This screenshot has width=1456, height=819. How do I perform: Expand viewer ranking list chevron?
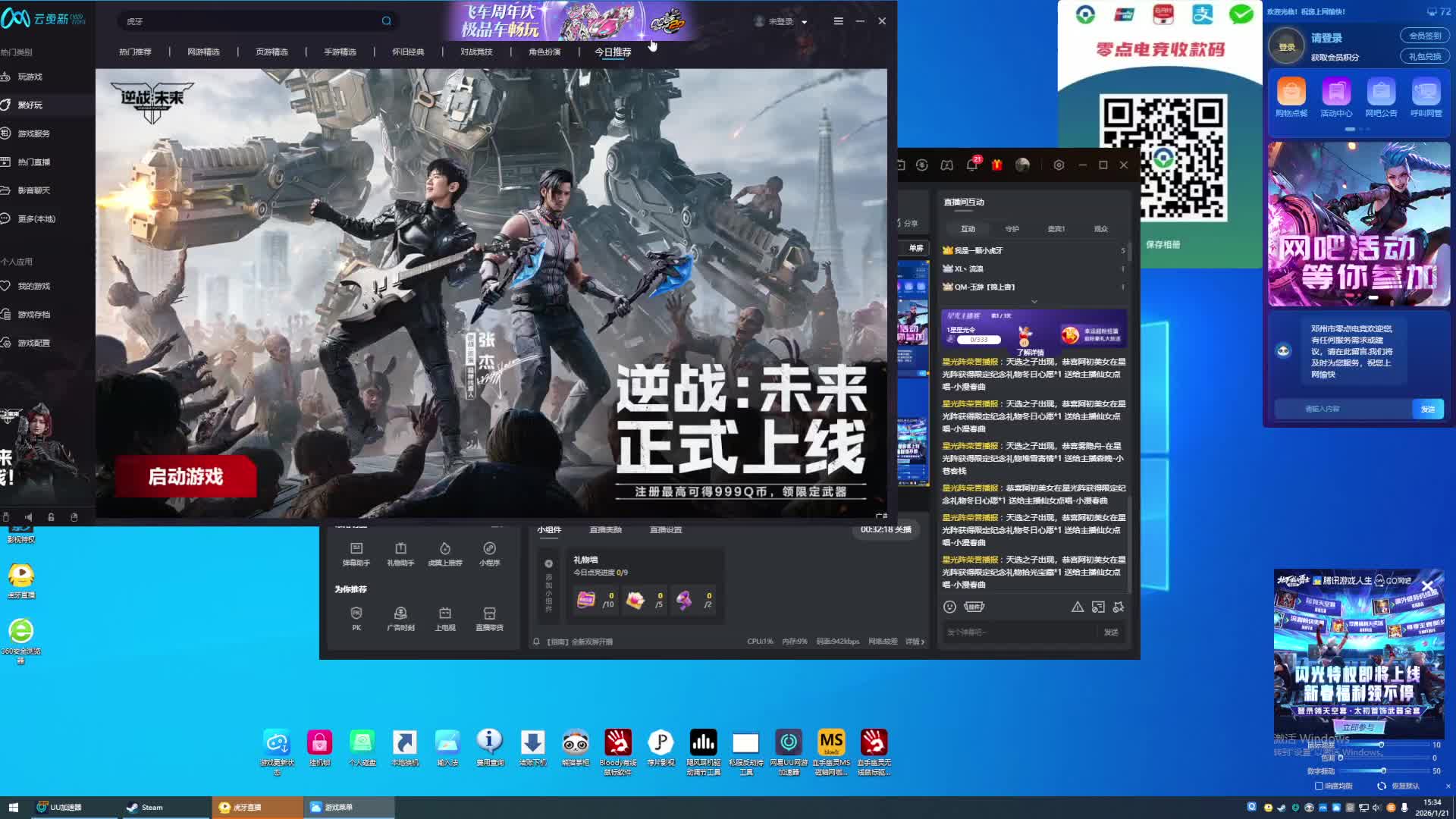(x=1034, y=302)
